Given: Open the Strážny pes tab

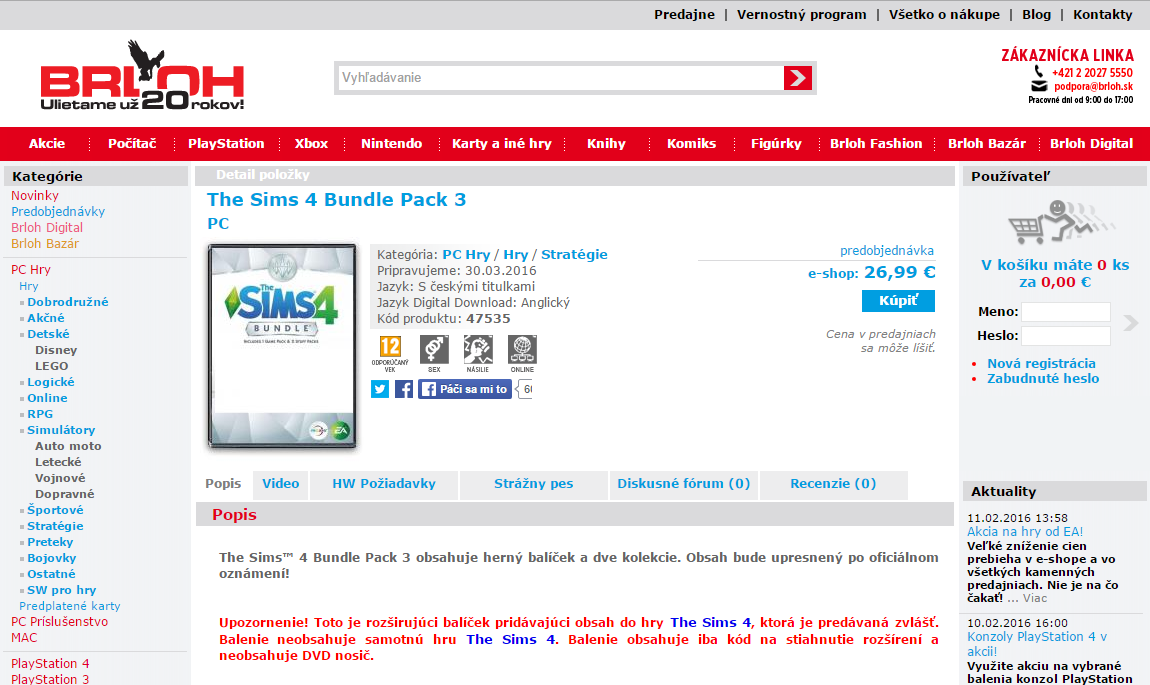Looking at the screenshot, I should [x=533, y=484].
